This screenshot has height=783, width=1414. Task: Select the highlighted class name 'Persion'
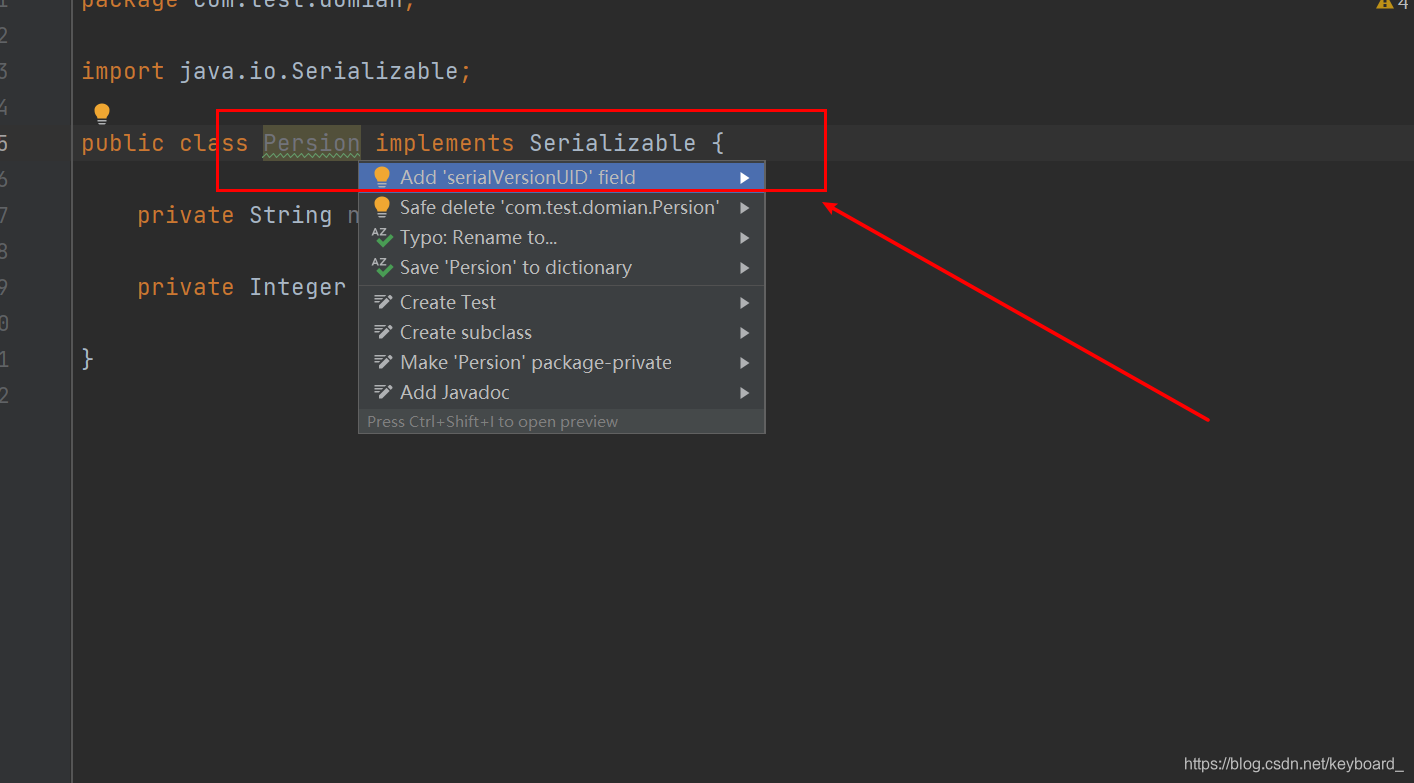tap(311, 143)
